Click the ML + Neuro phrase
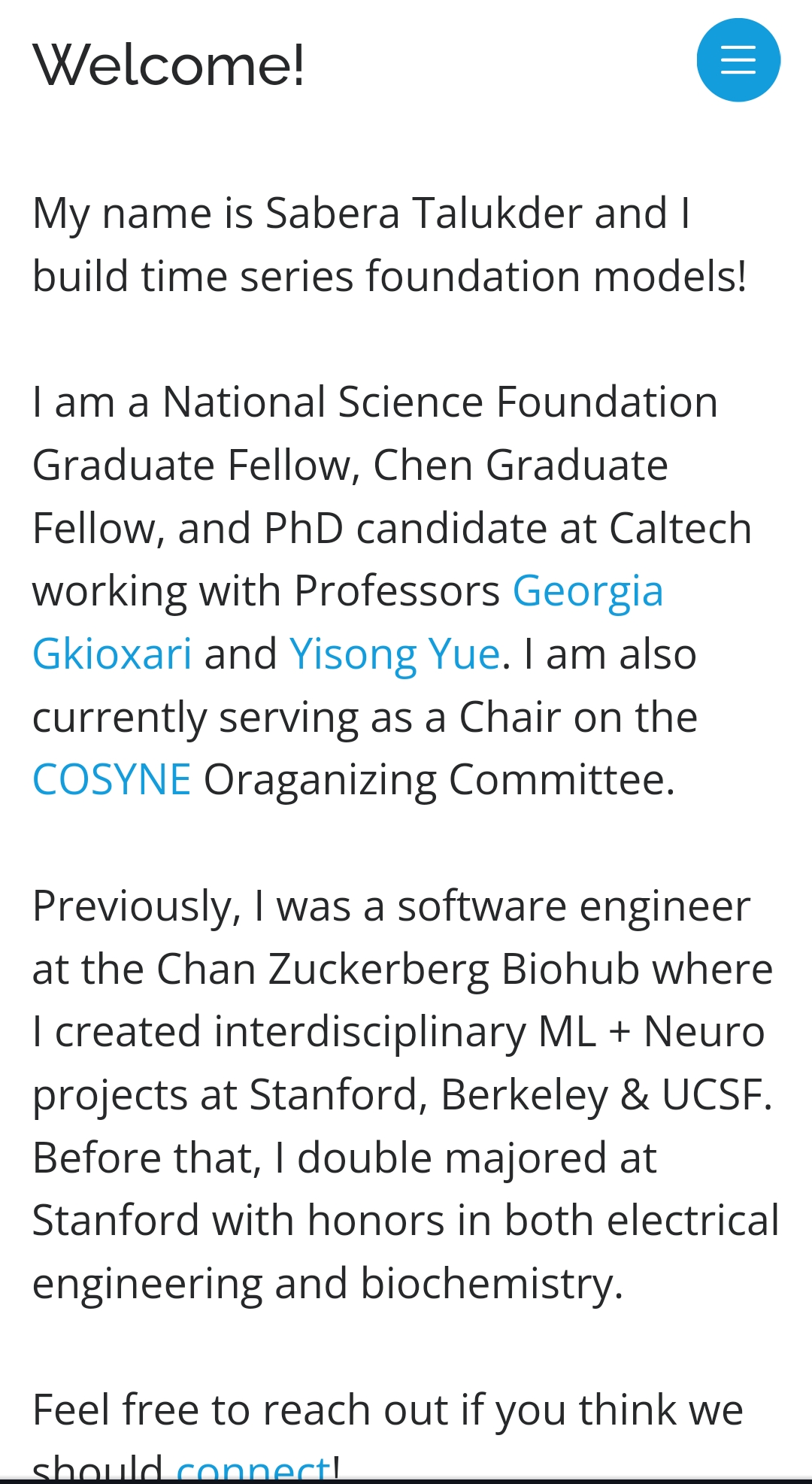 [x=652, y=1032]
